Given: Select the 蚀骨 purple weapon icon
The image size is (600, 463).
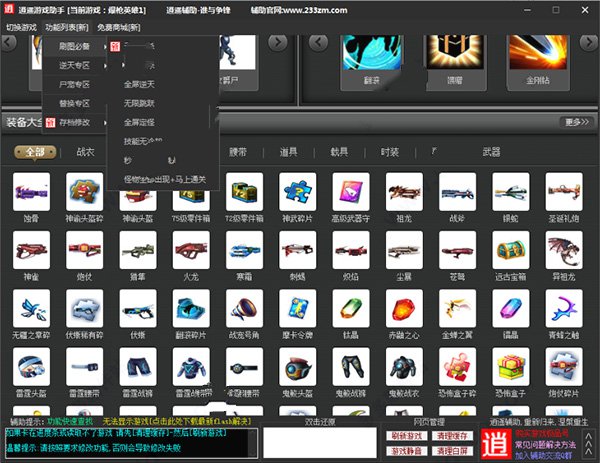Looking at the screenshot, I should pyautogui.click(x=31, y=191).
